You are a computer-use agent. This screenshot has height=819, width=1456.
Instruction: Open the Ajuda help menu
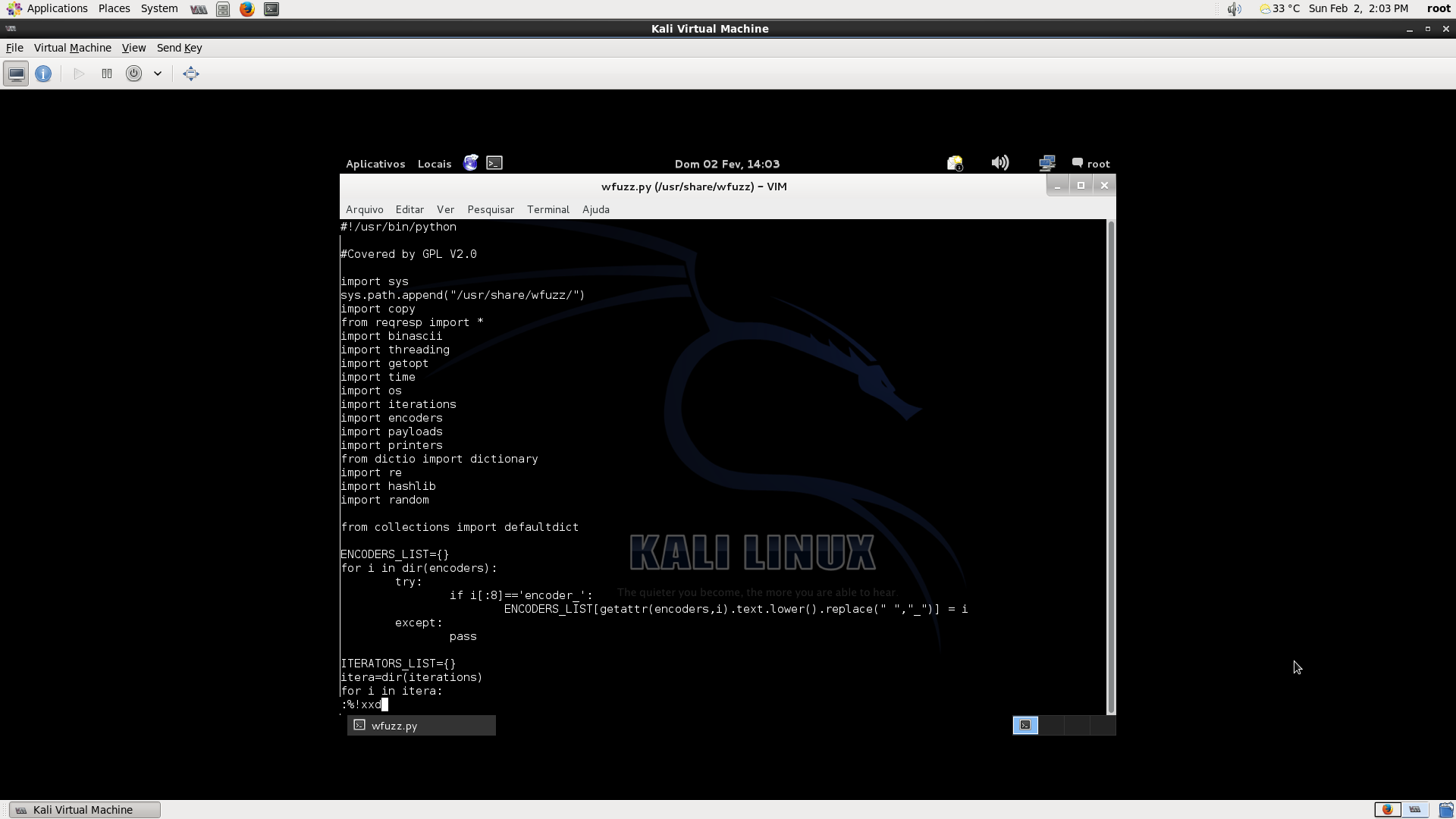click(x=596, y=209)
